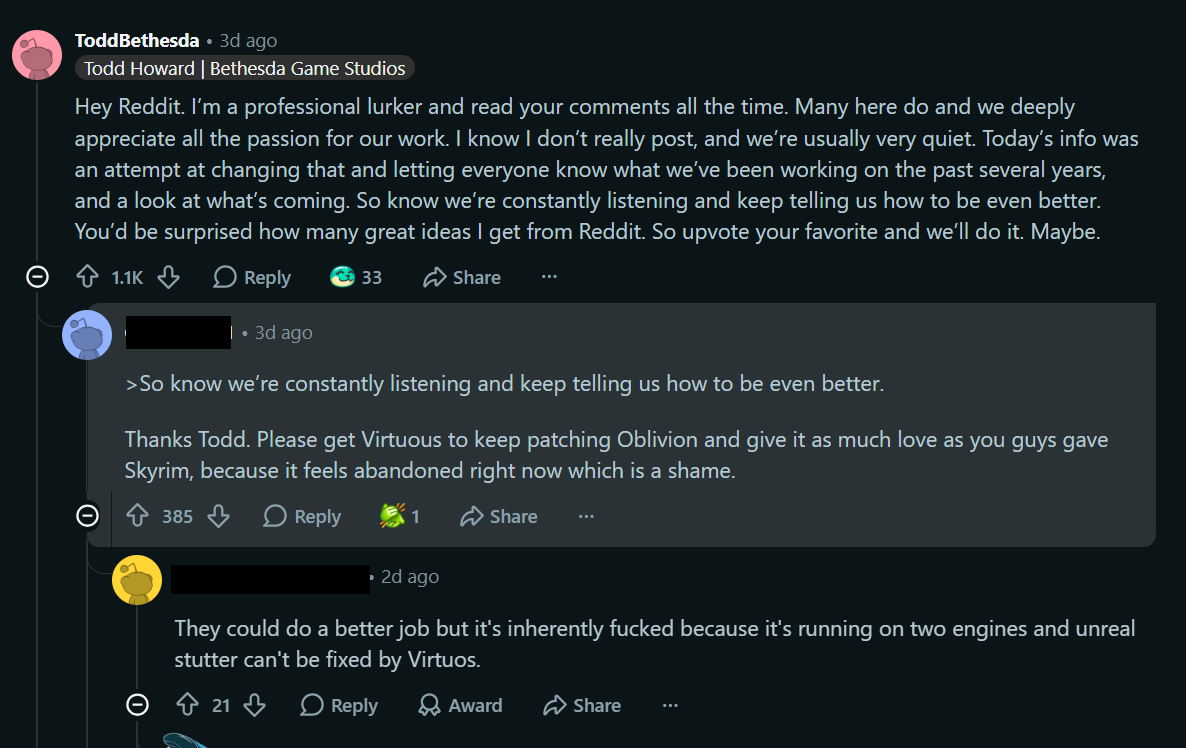Downvote ToddBethesda's top comment
The width and height of the screenshot is (1186, 748).
(169, 277)
